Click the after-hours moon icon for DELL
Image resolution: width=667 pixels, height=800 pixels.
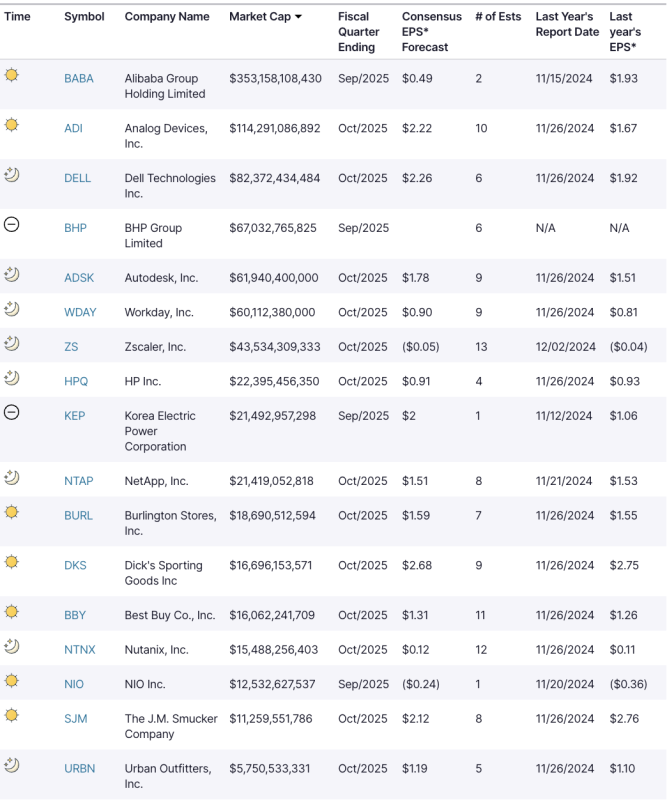[12, 175]
